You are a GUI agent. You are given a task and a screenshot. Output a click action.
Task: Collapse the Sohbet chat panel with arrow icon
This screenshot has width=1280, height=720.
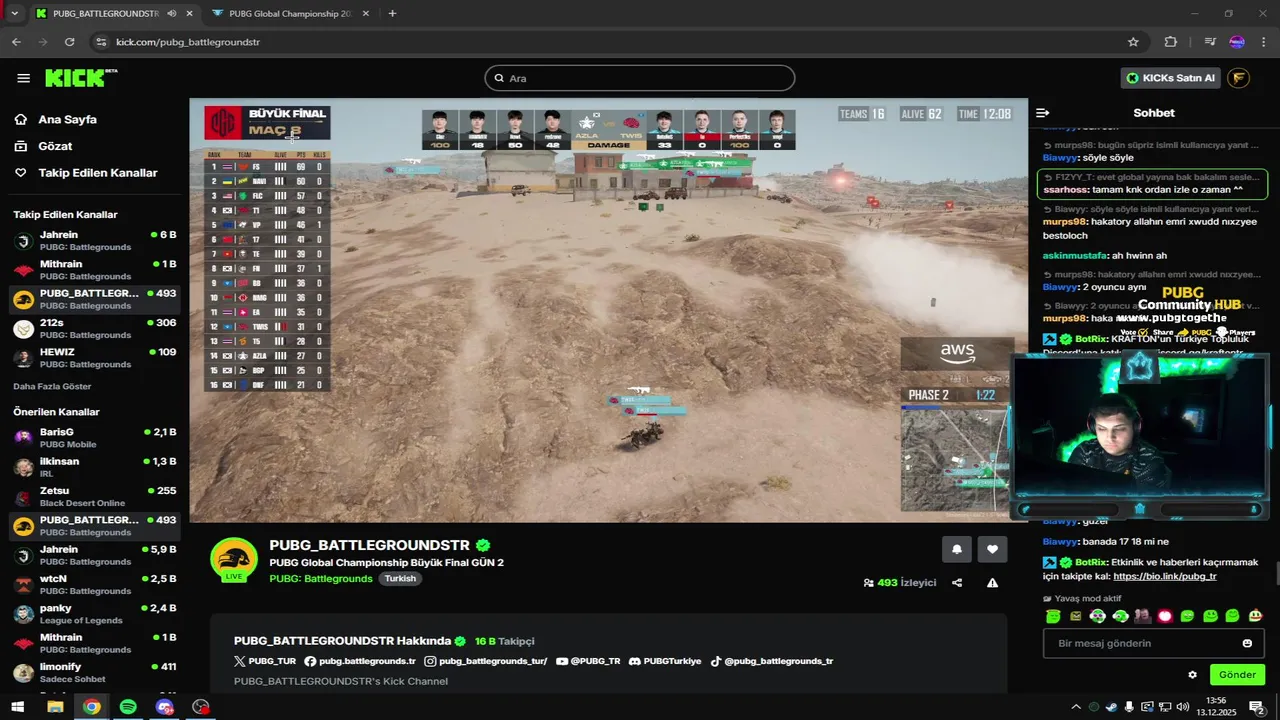pos(1042,113)
